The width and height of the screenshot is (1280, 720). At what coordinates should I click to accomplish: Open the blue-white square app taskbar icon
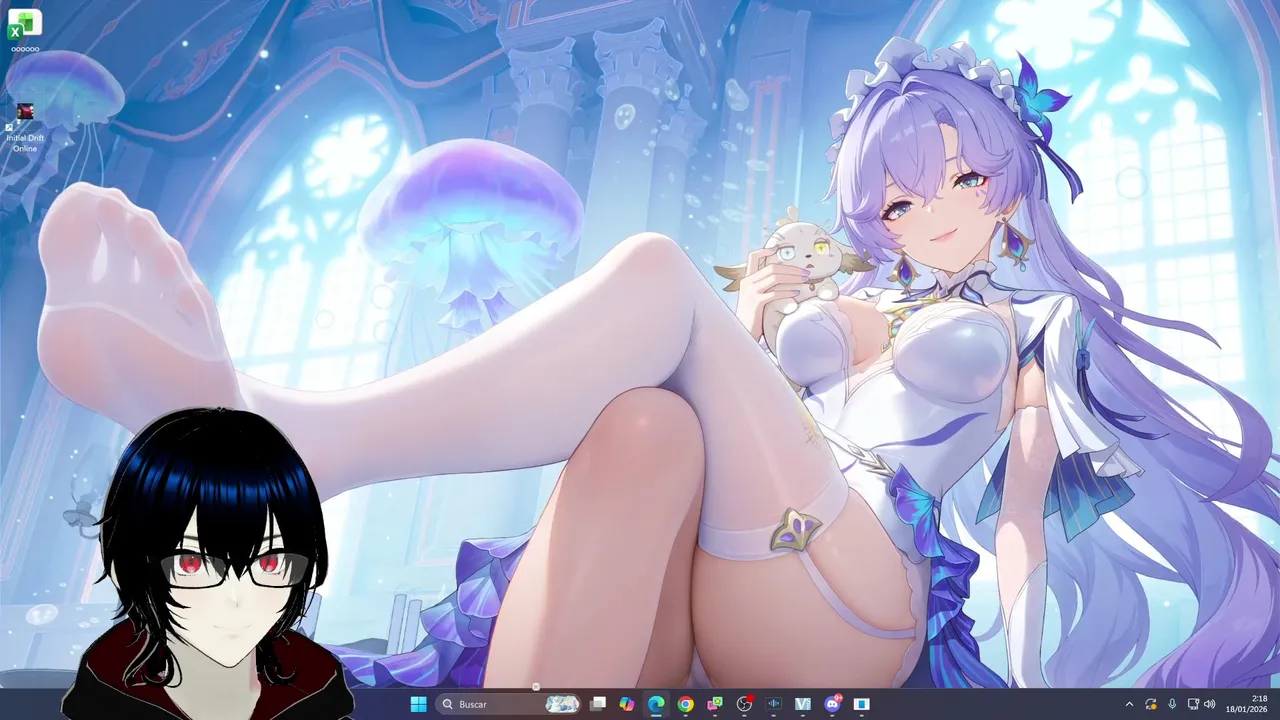[x=861, y=704]
